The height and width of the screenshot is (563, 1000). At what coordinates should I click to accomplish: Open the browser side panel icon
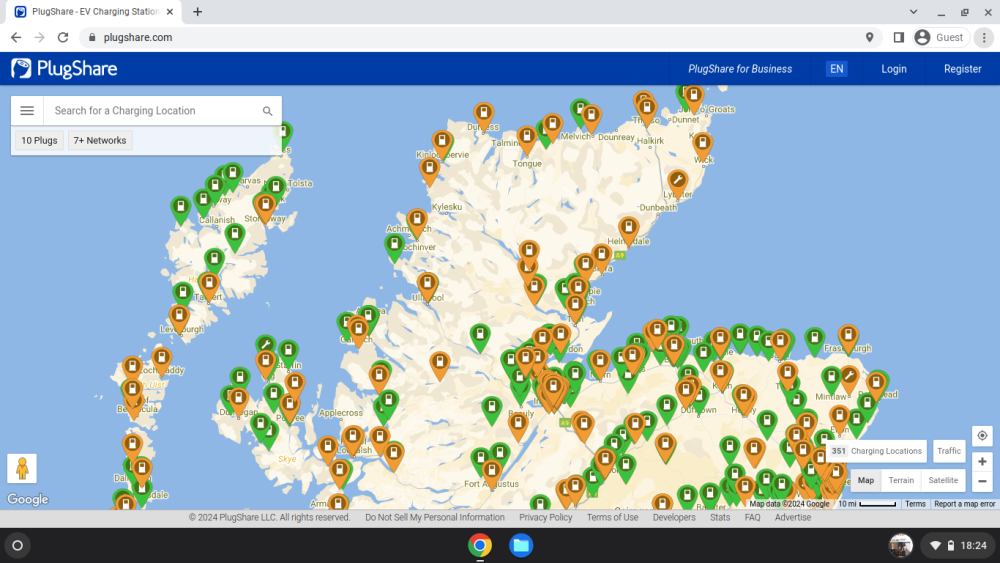(x=898, y=38)
